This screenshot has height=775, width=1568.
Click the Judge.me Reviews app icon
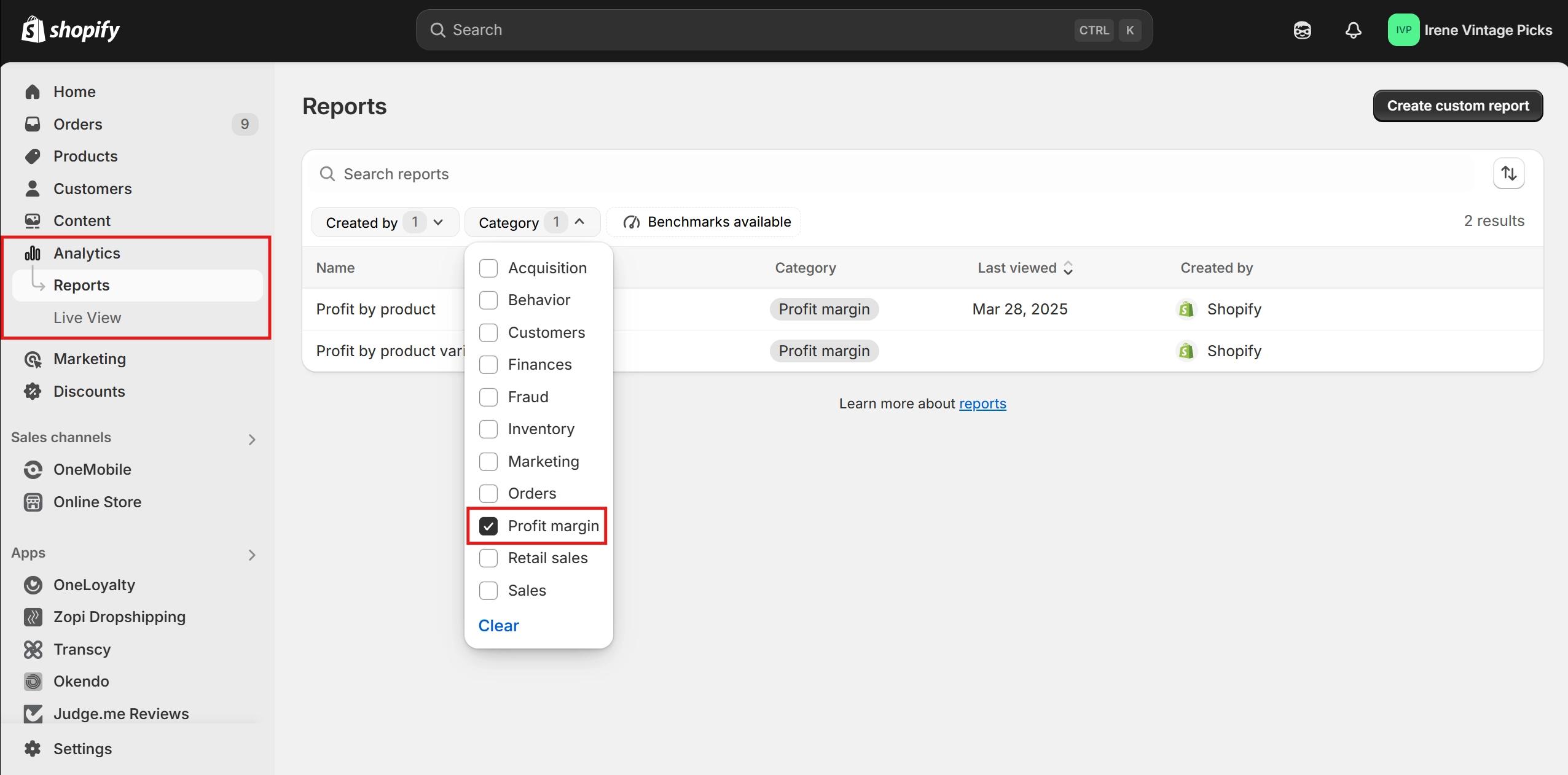point(33,714)
